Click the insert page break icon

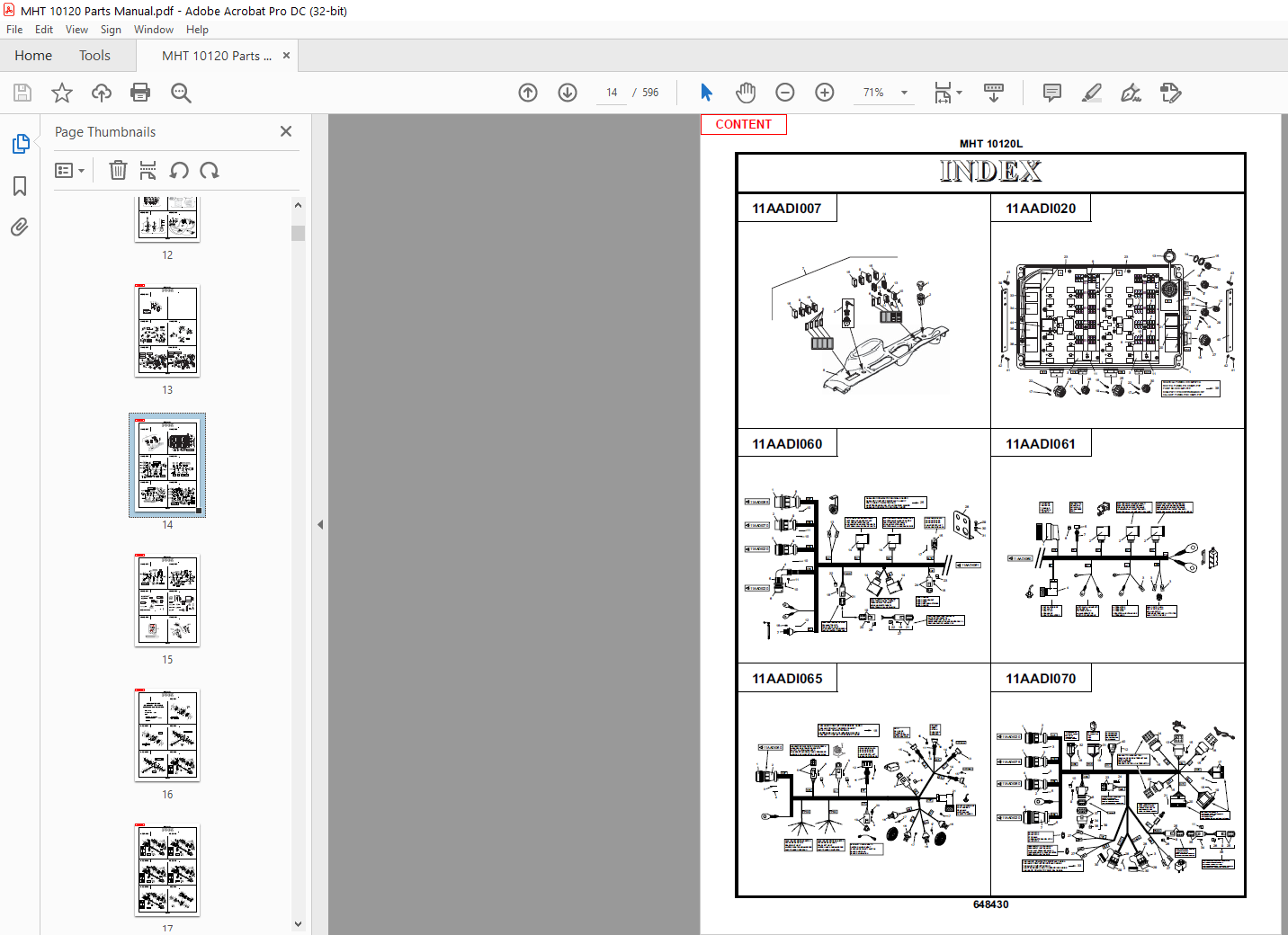tap(148, 170)
